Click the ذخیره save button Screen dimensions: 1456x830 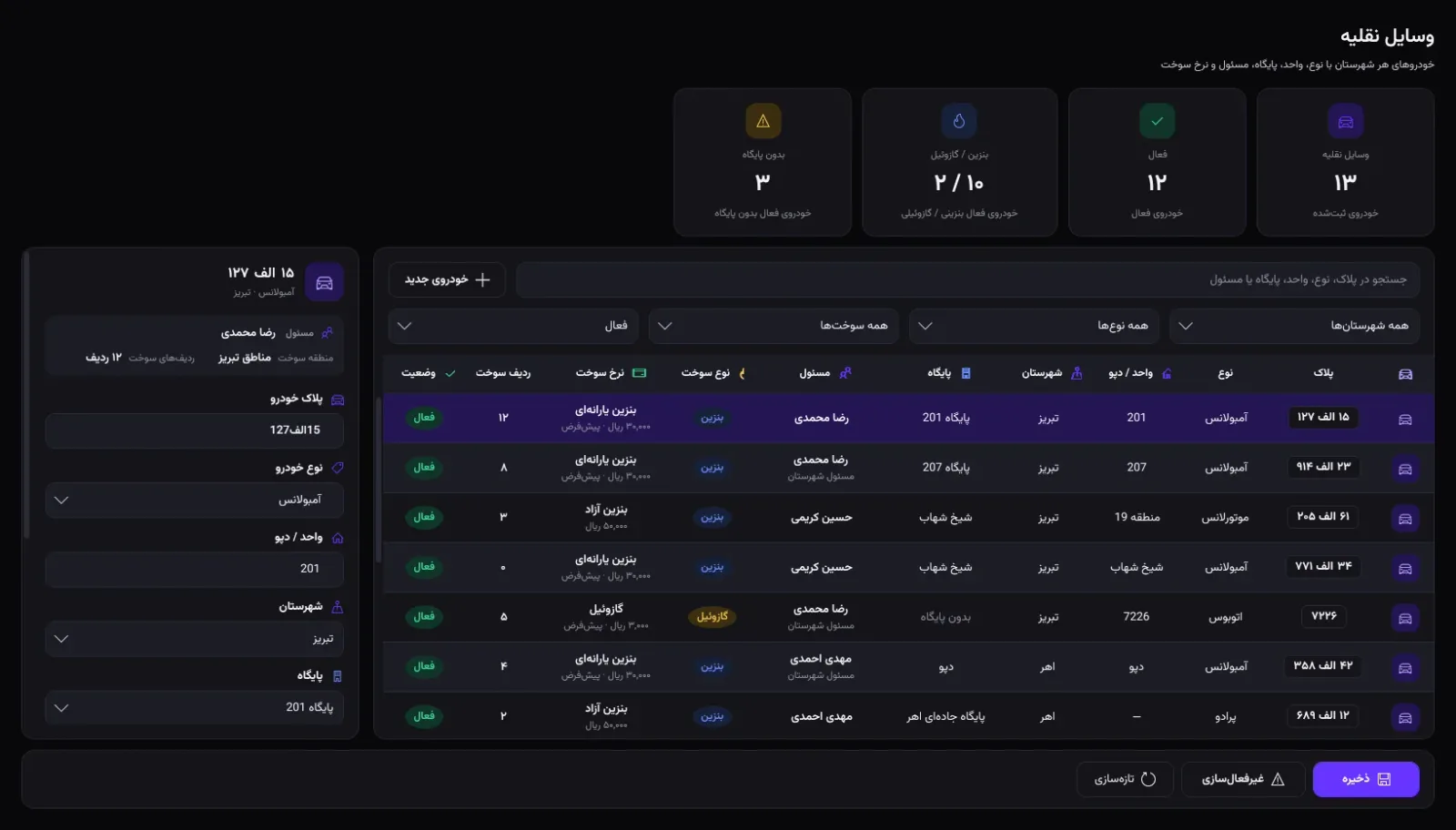[x=1366, y=779]
